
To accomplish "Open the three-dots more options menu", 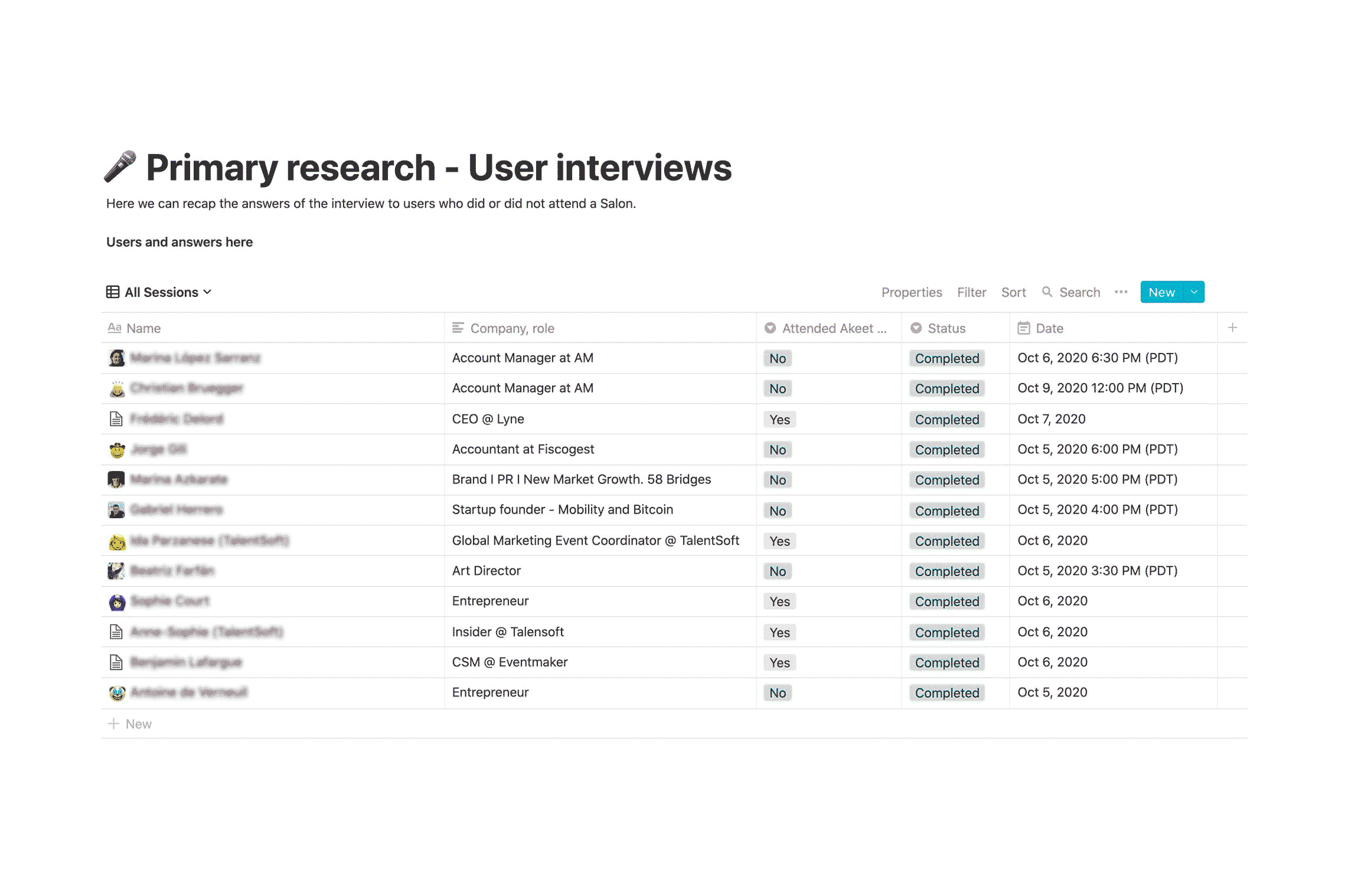I will coord(1121,292).
